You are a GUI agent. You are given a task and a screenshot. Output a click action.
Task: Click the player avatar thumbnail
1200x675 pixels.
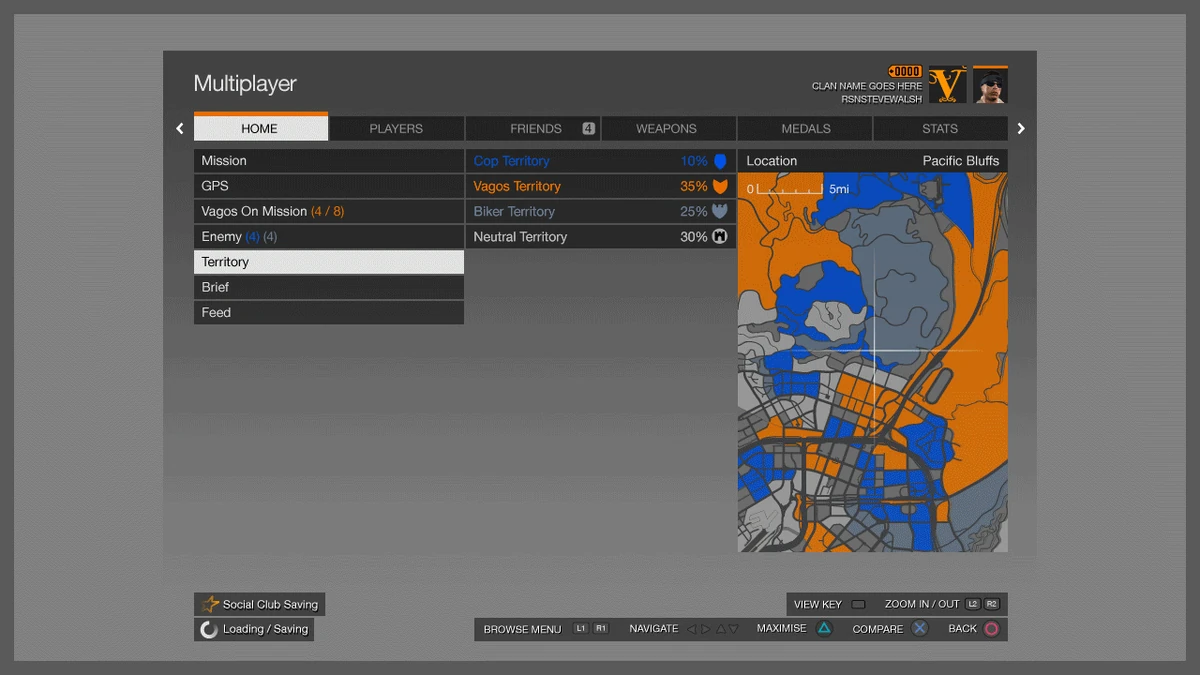pos(990,84)
